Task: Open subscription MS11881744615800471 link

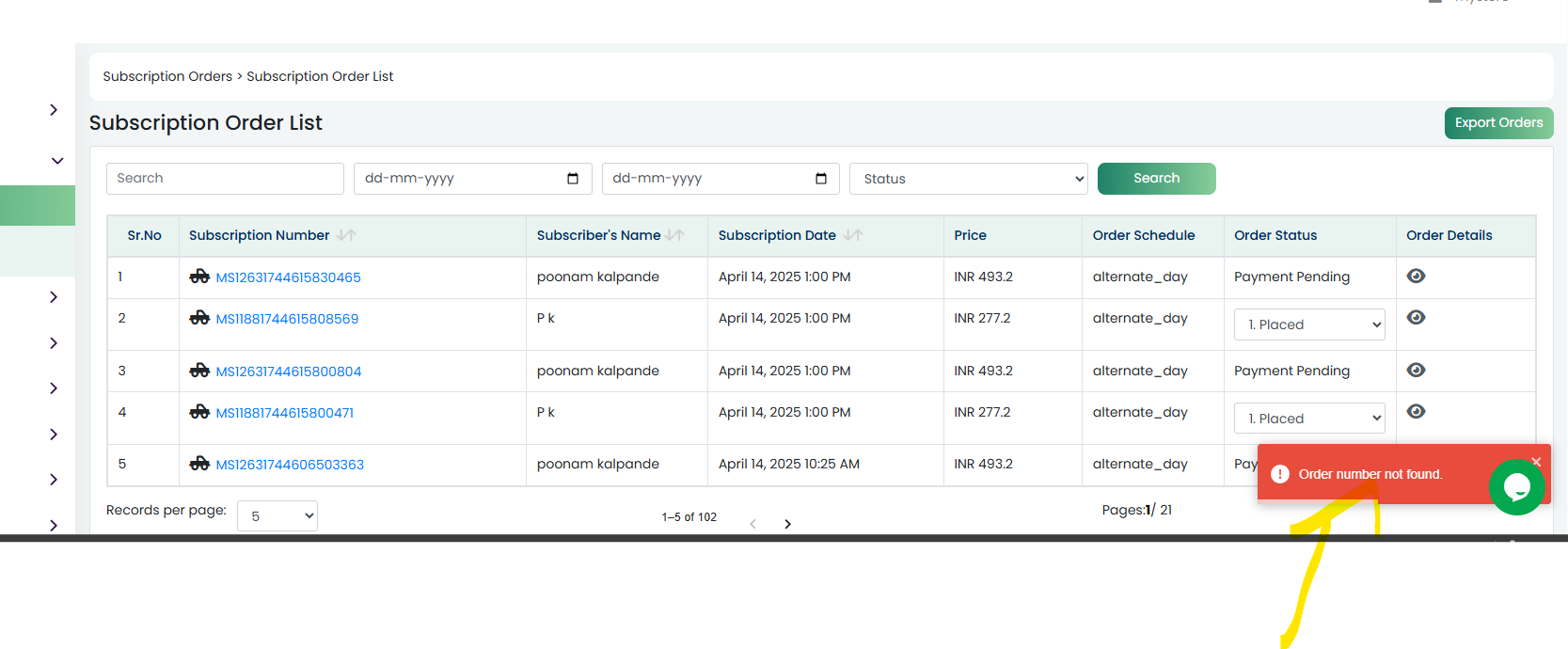Action: pos(284,413)
